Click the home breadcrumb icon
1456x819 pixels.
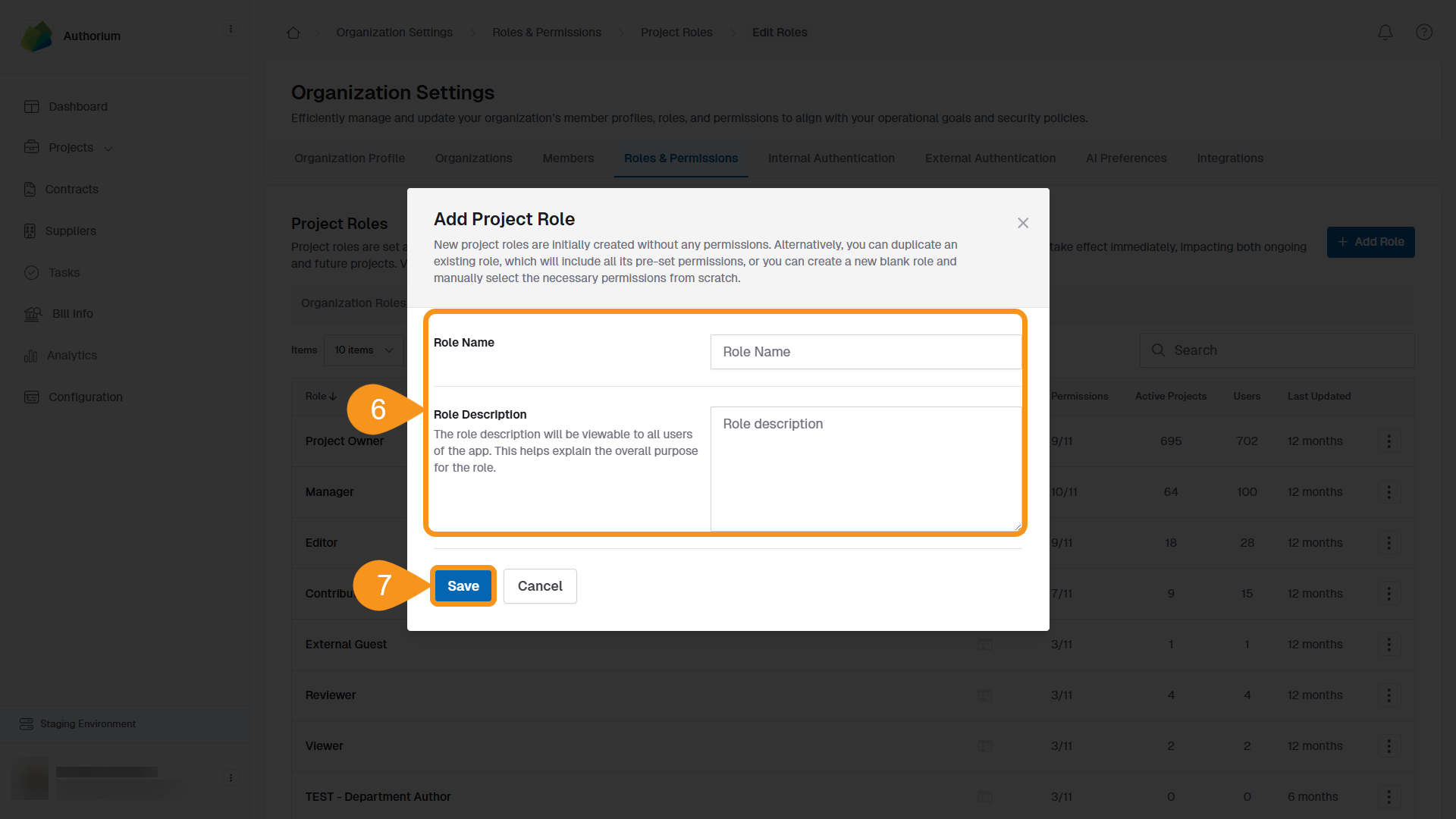point(293,32)
